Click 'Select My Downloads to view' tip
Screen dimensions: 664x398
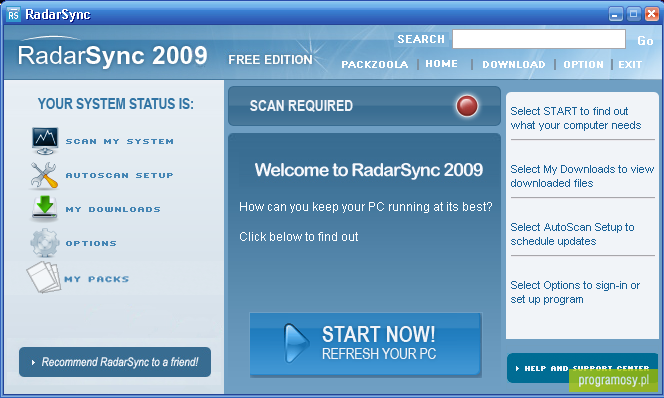(x=582, y=176)
